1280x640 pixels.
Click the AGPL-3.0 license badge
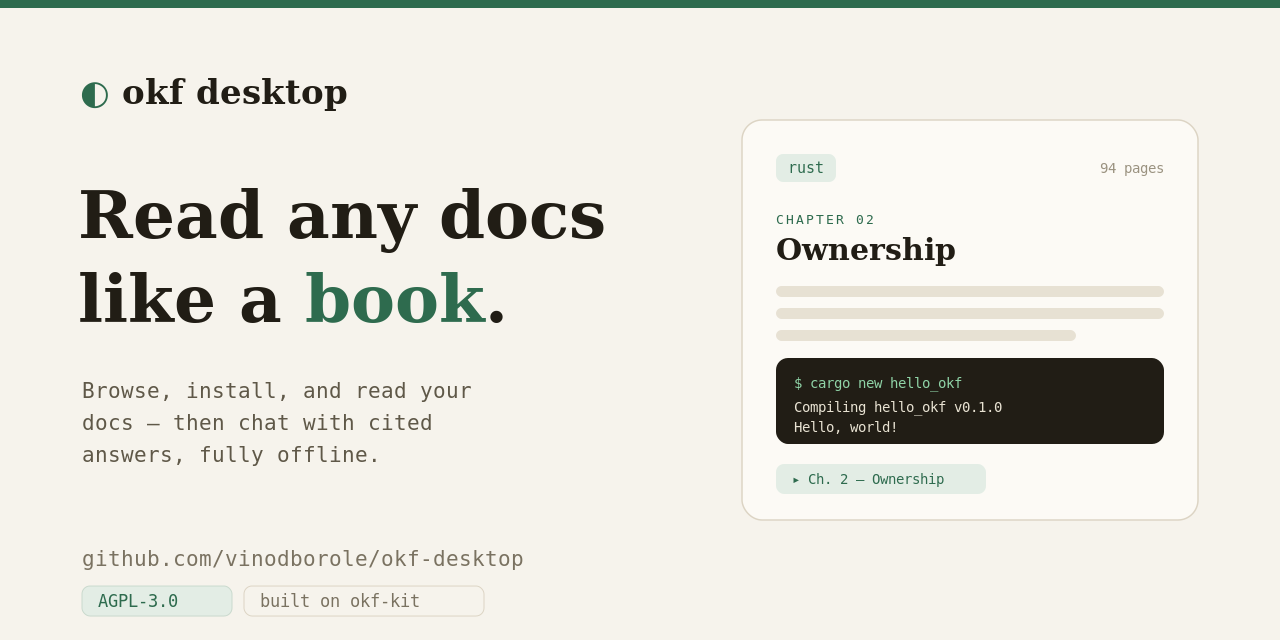click(157, 601)
